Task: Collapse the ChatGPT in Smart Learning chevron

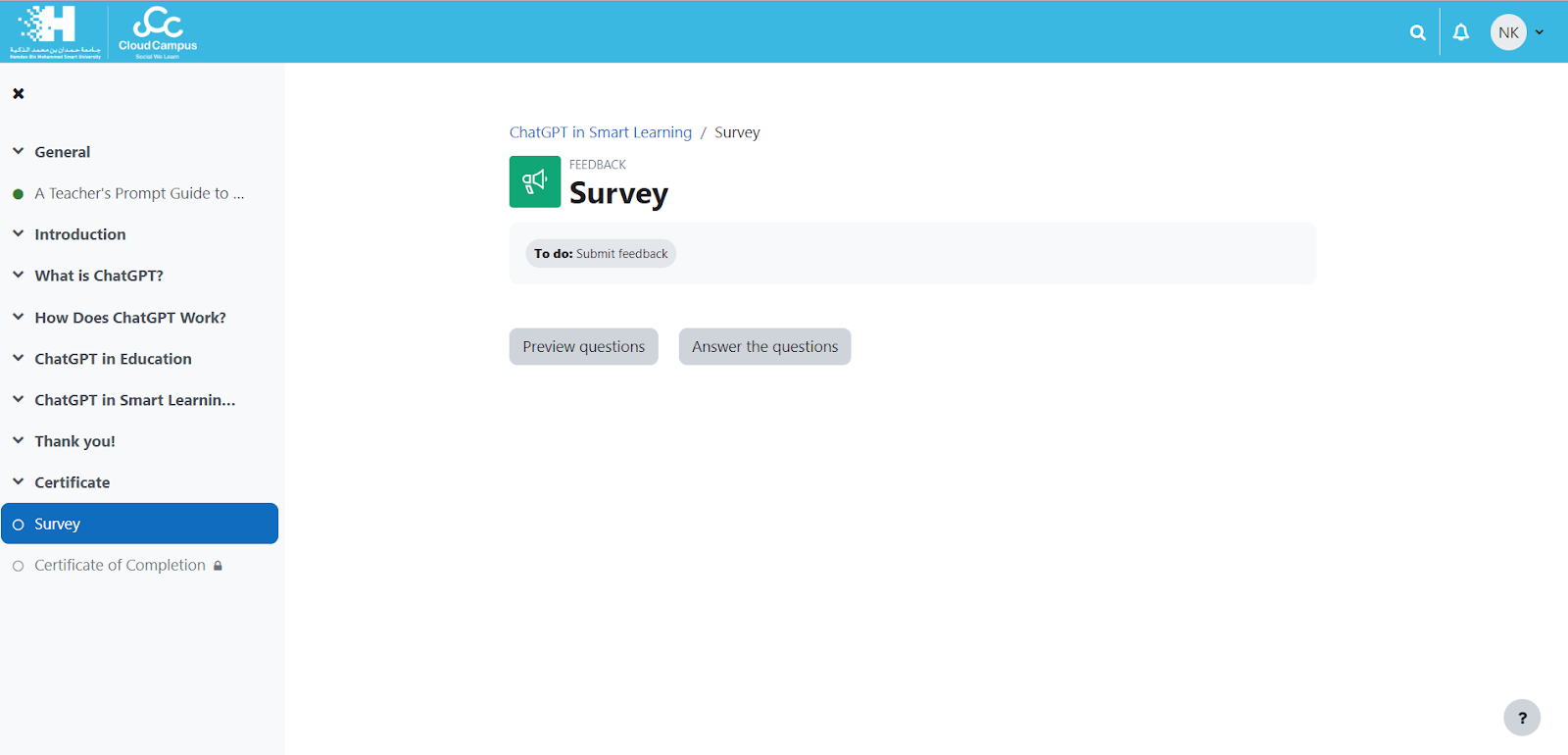Action: [18, 399]
